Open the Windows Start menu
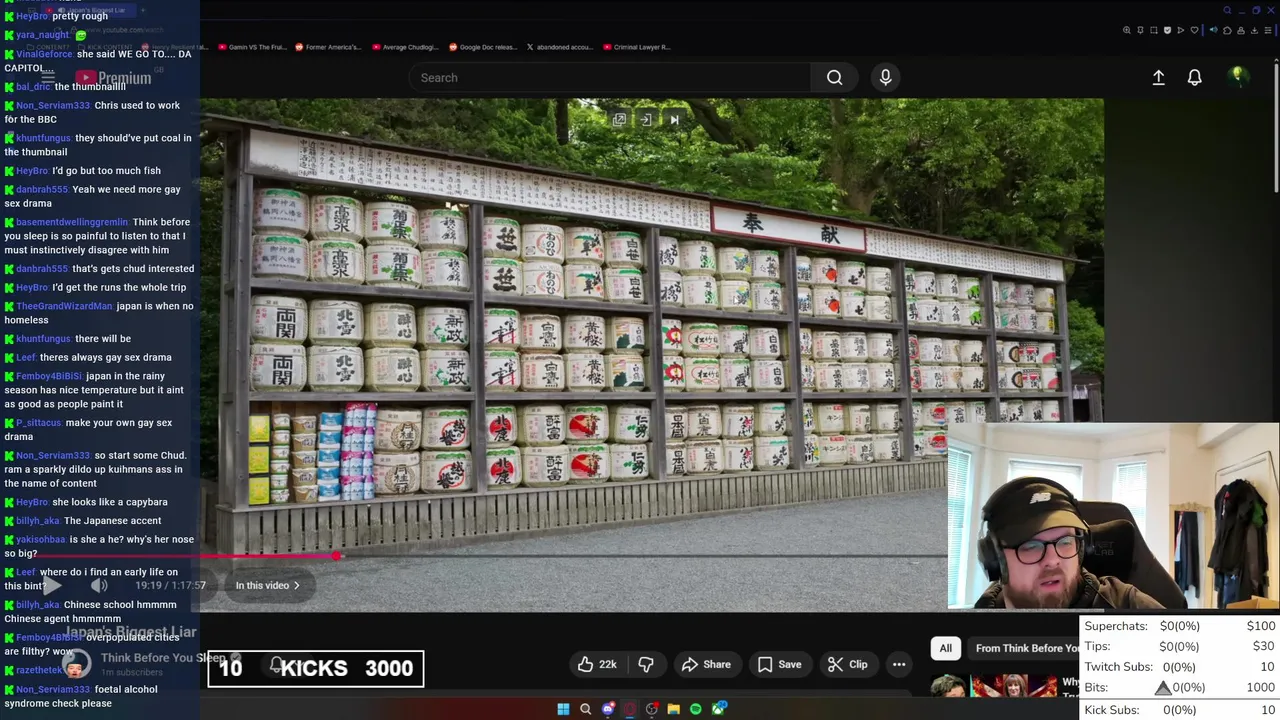Viewport: 1280px width, 720px height. 563,709
